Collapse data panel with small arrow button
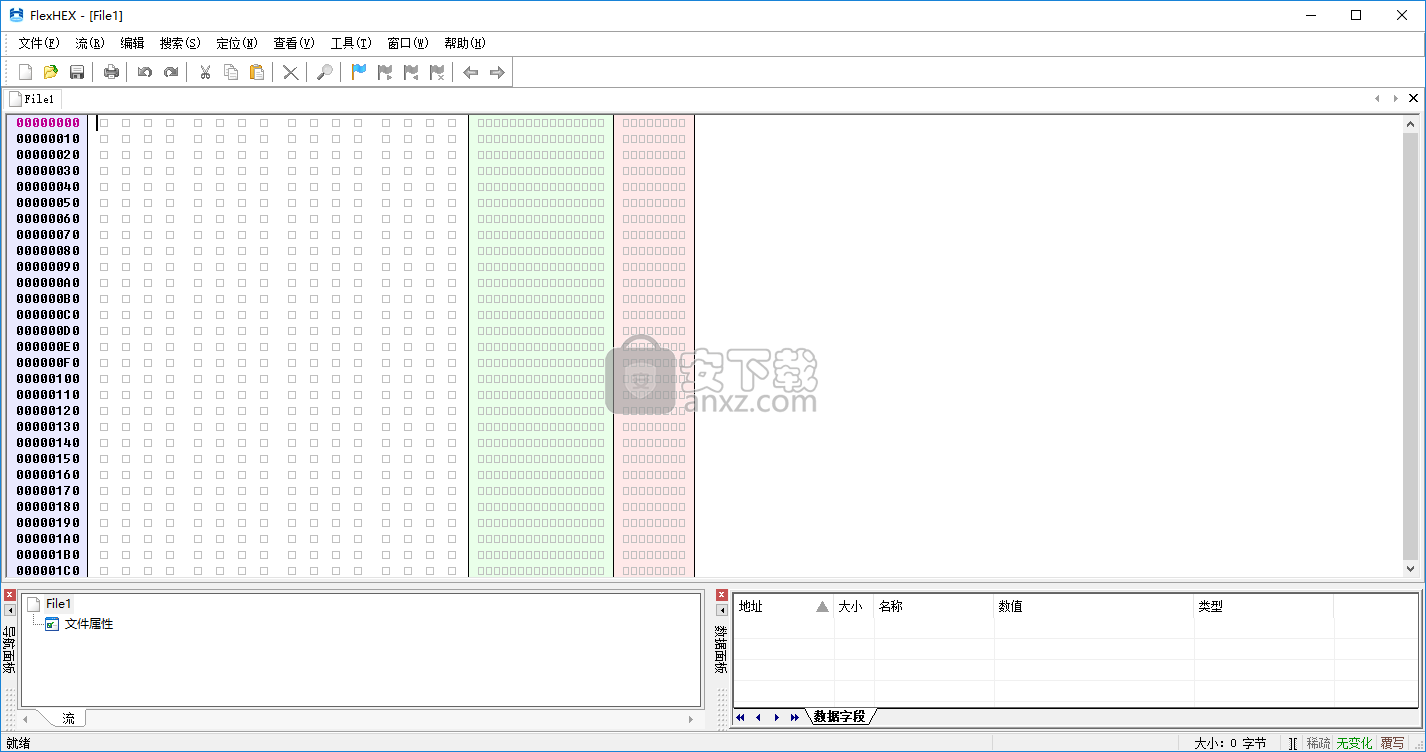1426x752 pixels. [722, 610]
